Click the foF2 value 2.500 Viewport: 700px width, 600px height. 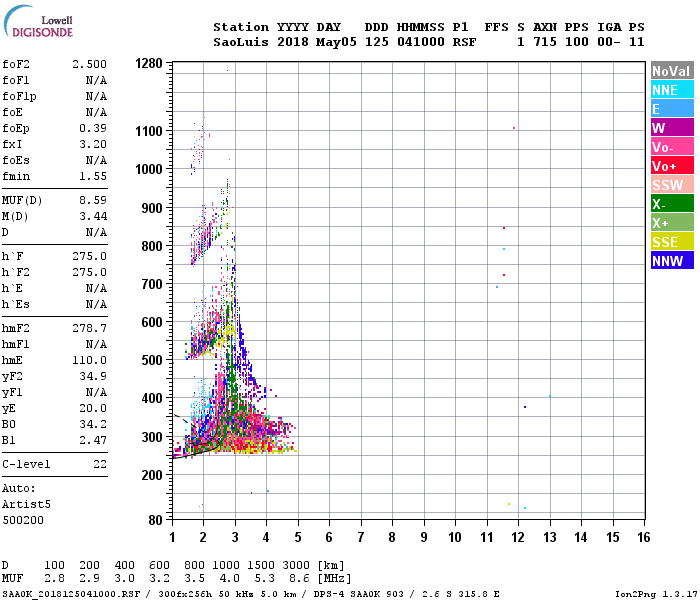click(90, 64)
